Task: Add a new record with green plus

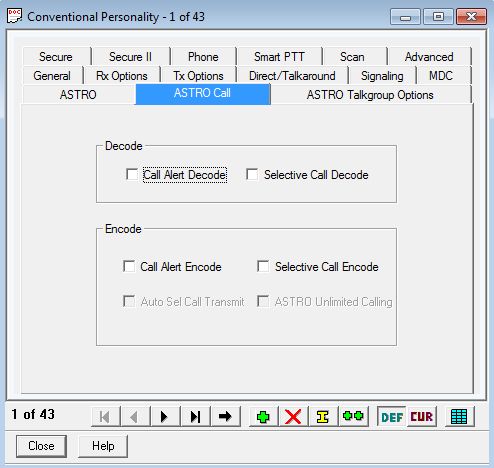Action: pyautogui.click(x=263, y=417)
